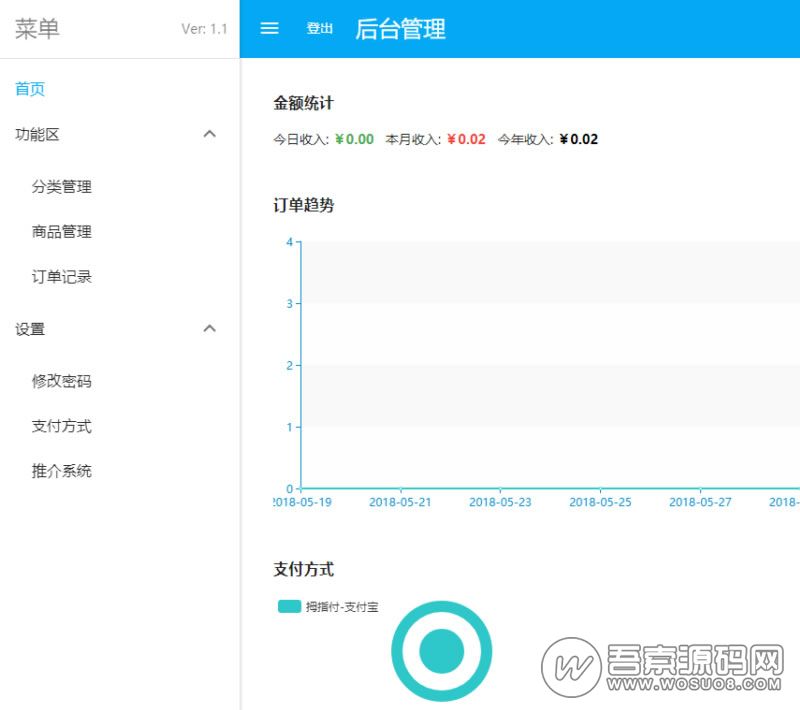
Task: Click the 后台管理 header title
Action: point(400,29)
